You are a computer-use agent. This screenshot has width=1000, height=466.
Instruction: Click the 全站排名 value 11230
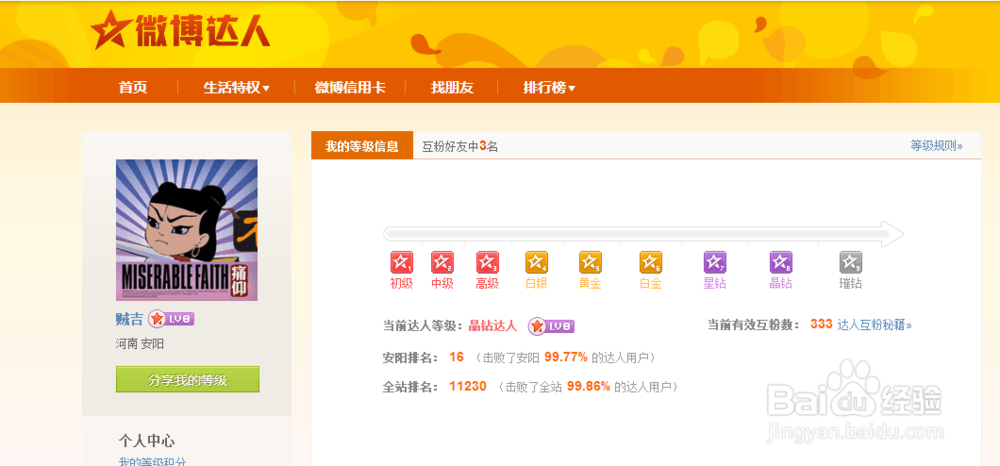(x=467, y=386)
